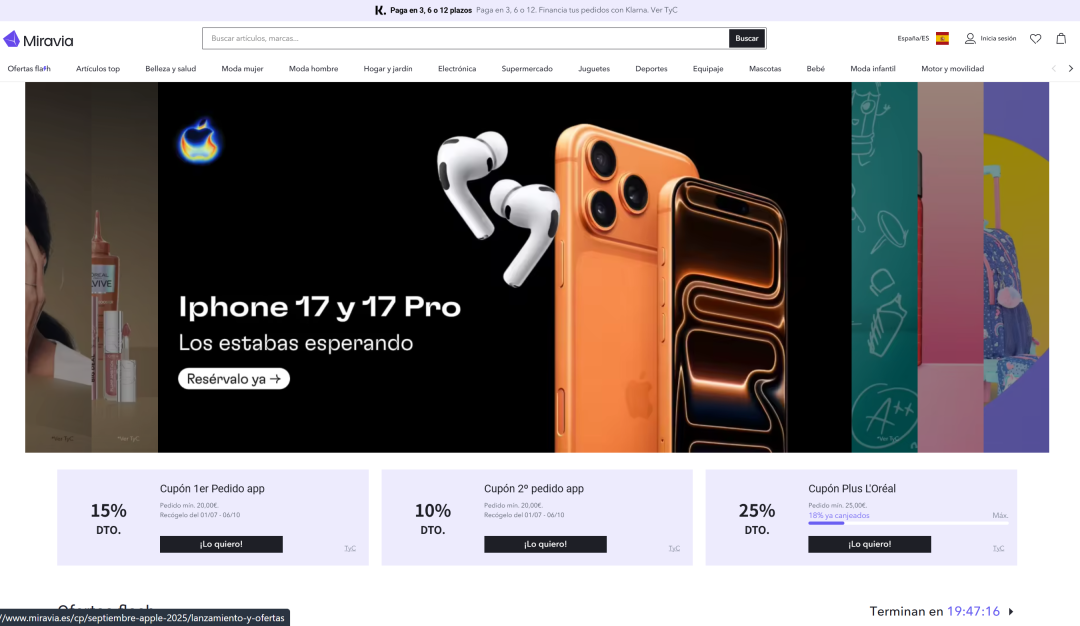Expand flash offers via the timer arrow

(x=1011, y=612)
